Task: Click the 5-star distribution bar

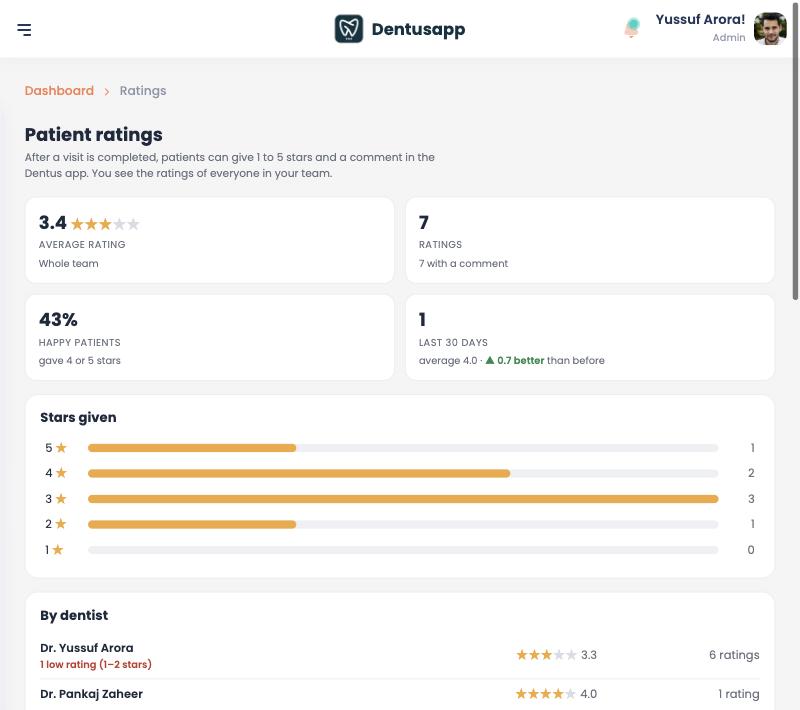Action: coord(403,448)
